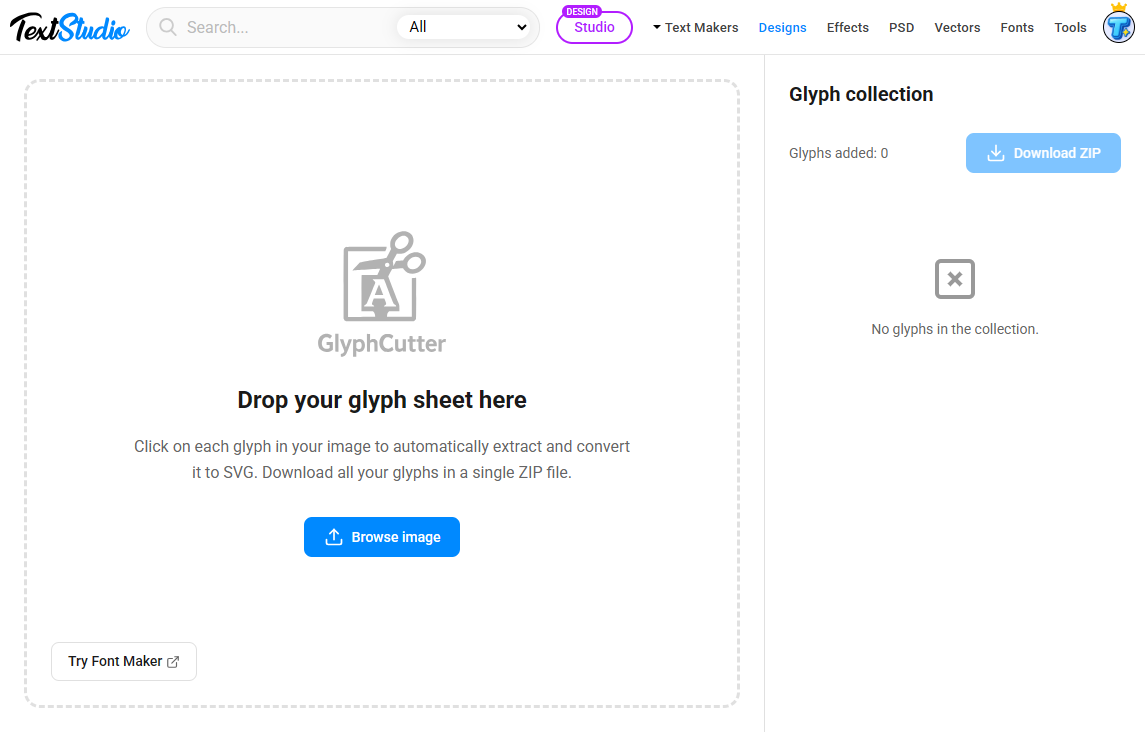Expand the Text Makers menu
Image resolution: width=1145 pixels, height=732 pixels.
tap(695, 27)
